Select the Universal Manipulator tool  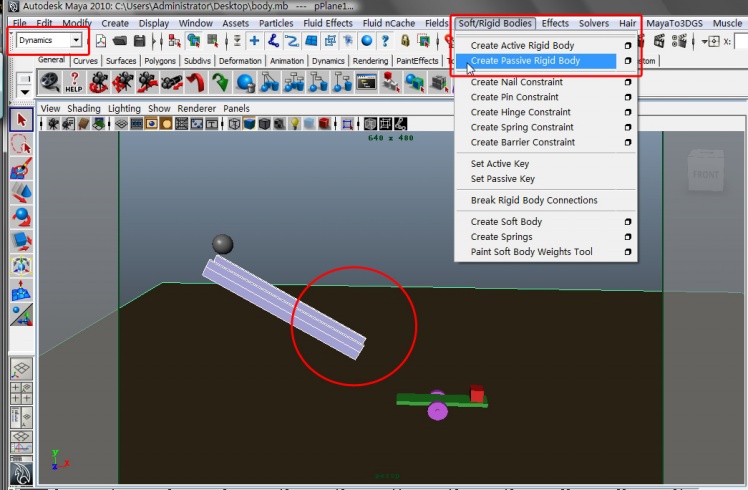click(x=21, y=266)
